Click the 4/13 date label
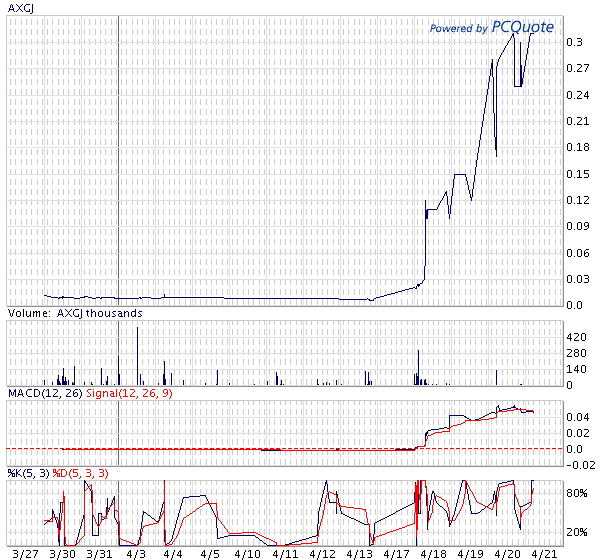 pos(359,554)
